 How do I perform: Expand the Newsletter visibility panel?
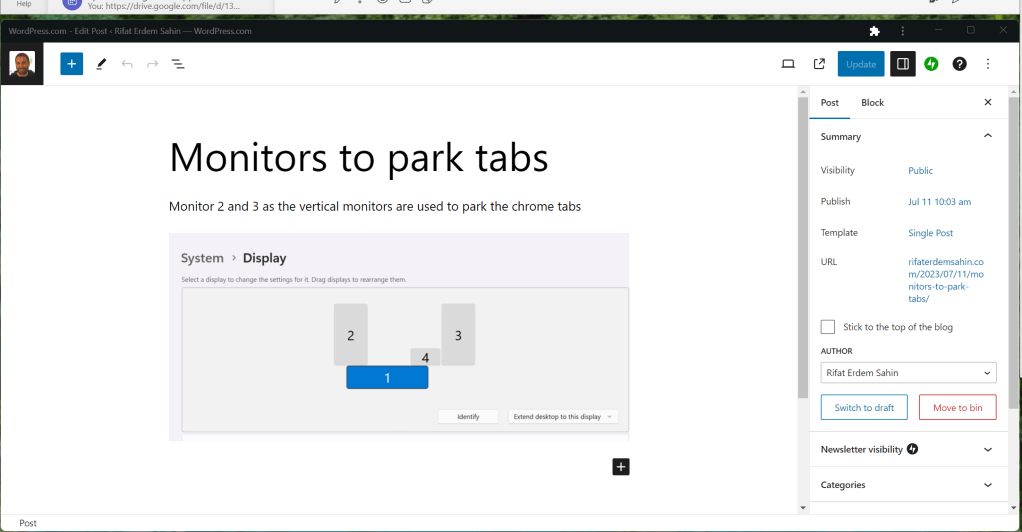pyautogui.click(x=907, y=449)
